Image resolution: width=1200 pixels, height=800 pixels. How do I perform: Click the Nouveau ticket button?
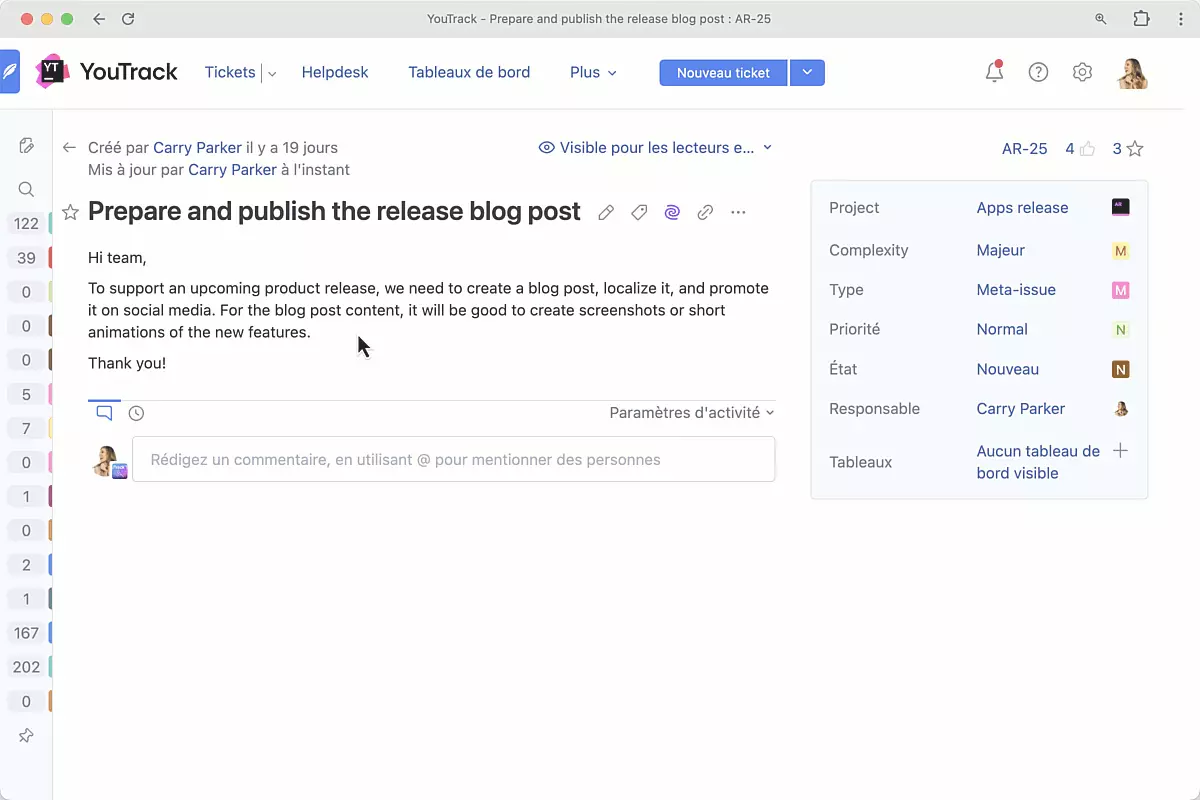pos(723,72)
